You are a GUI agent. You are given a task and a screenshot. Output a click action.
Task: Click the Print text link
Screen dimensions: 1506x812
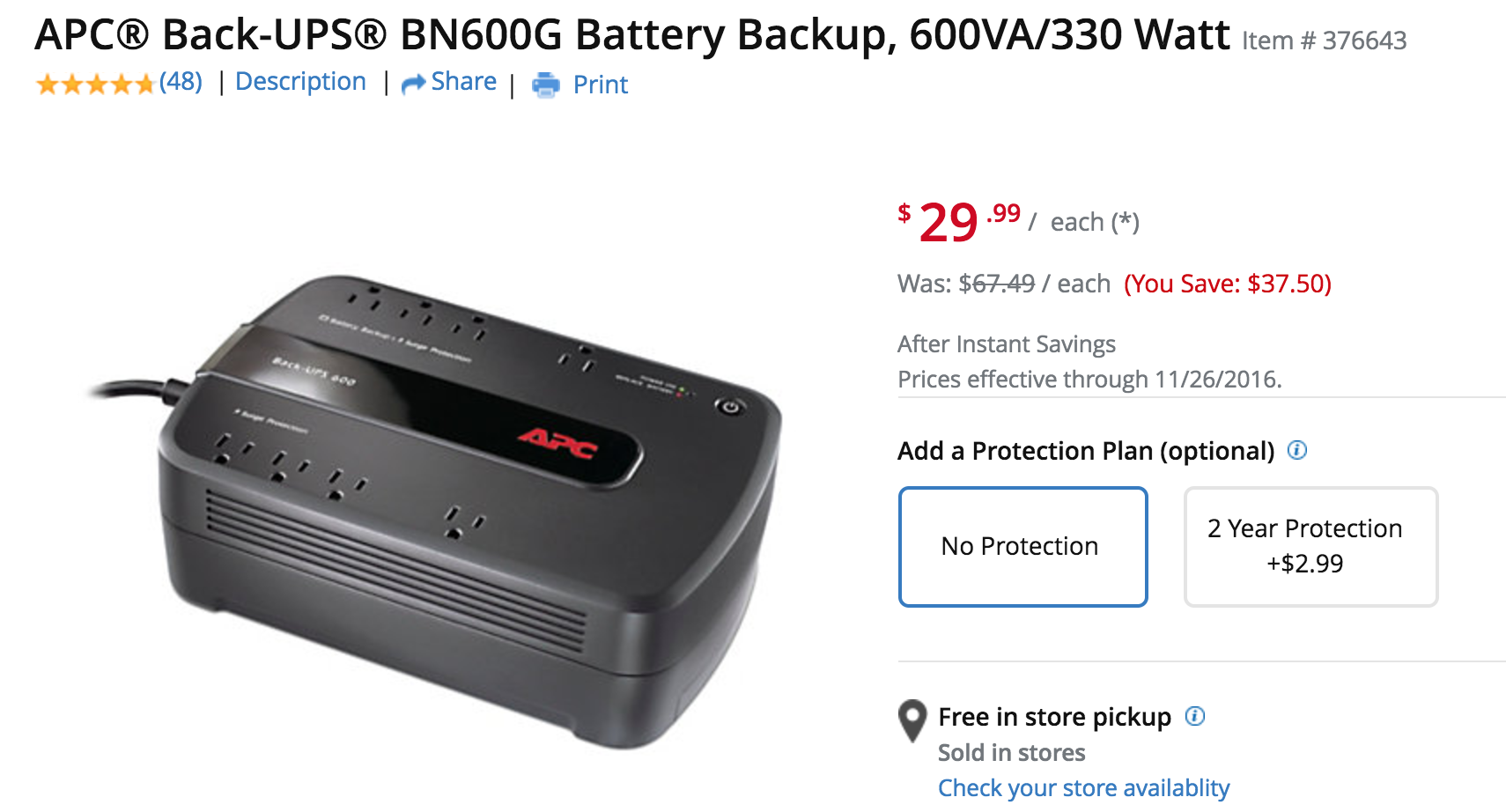601,85
